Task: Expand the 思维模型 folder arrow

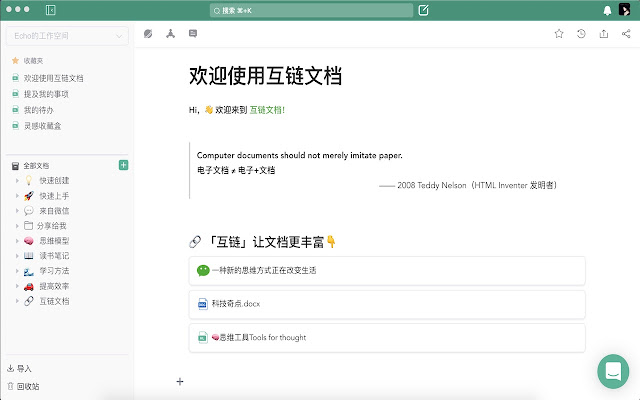Action: [17, 241]
